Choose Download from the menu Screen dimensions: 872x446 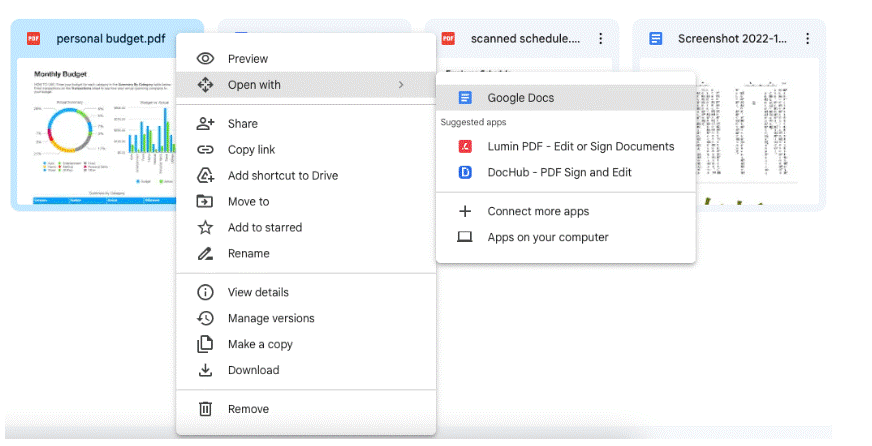tap(306, 370)
